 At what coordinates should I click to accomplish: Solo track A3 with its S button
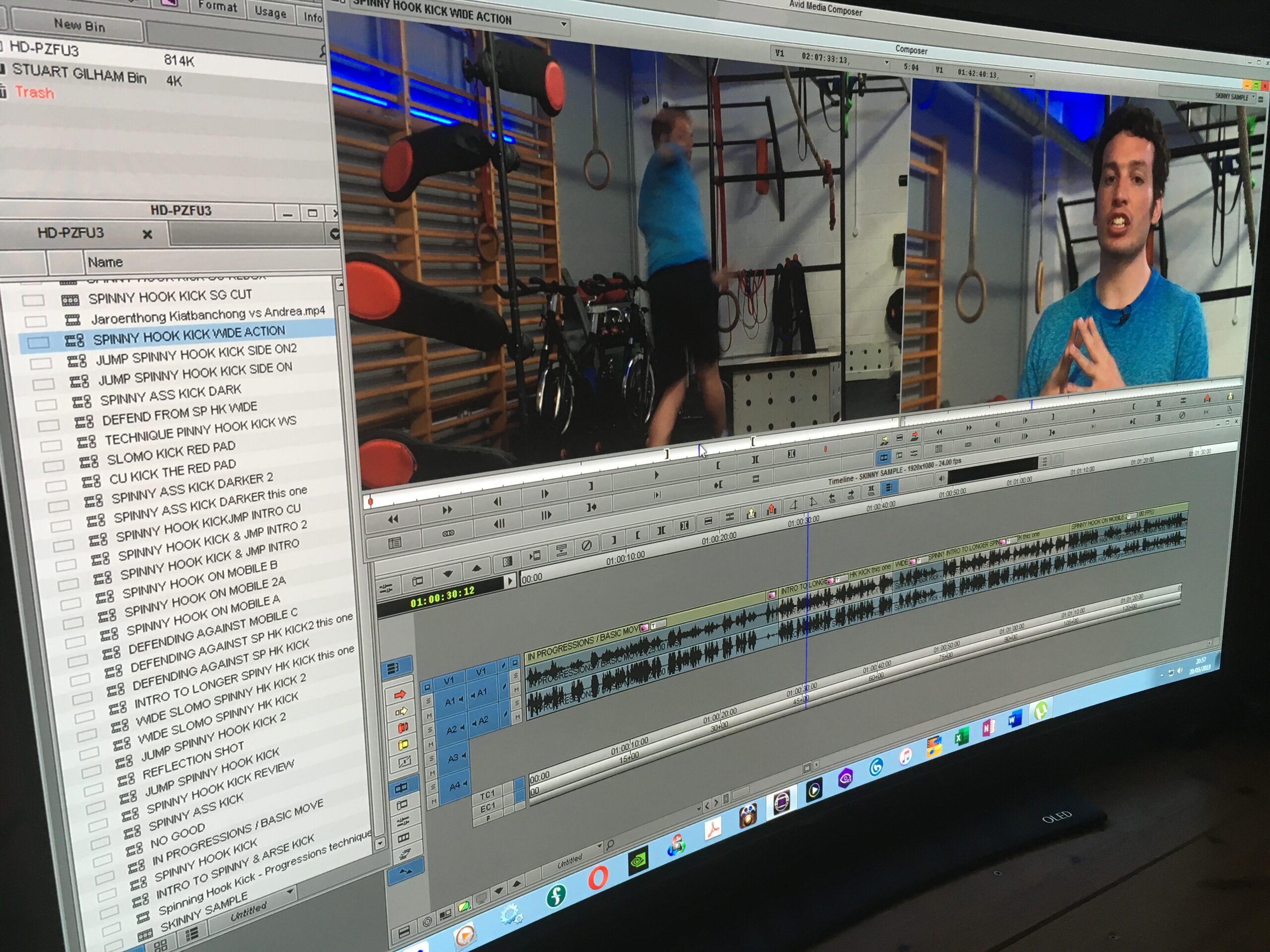[x=432, y=759]
